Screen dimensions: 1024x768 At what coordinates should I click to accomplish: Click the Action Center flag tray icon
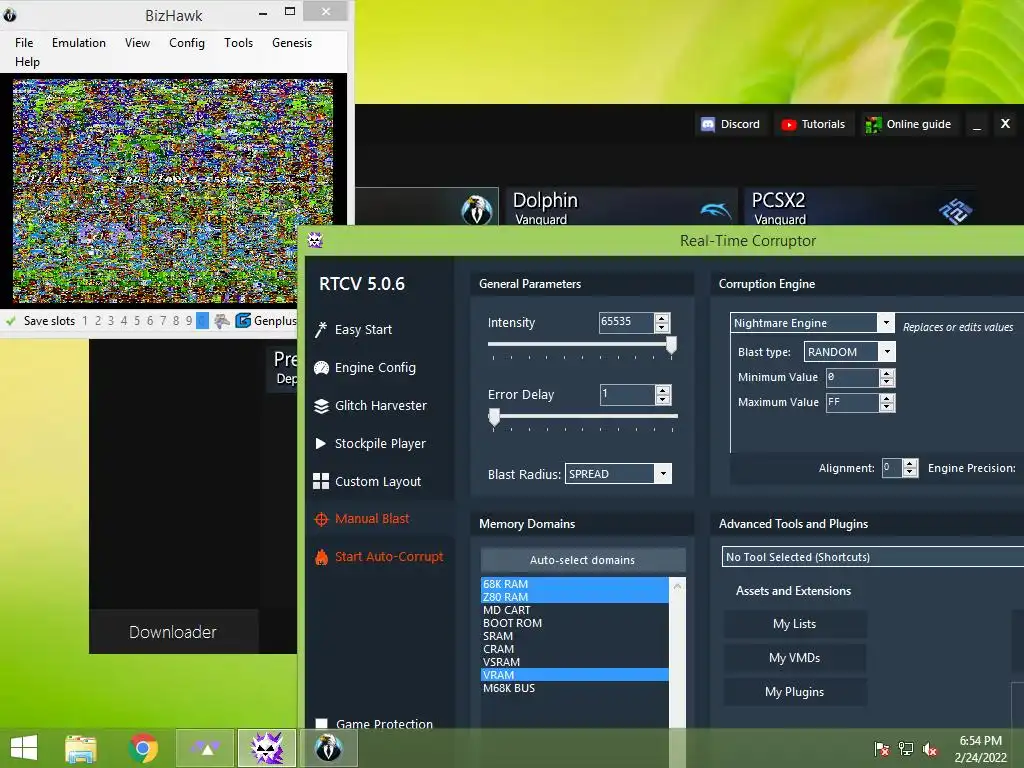pyautogui.click(x=882, y=749)
